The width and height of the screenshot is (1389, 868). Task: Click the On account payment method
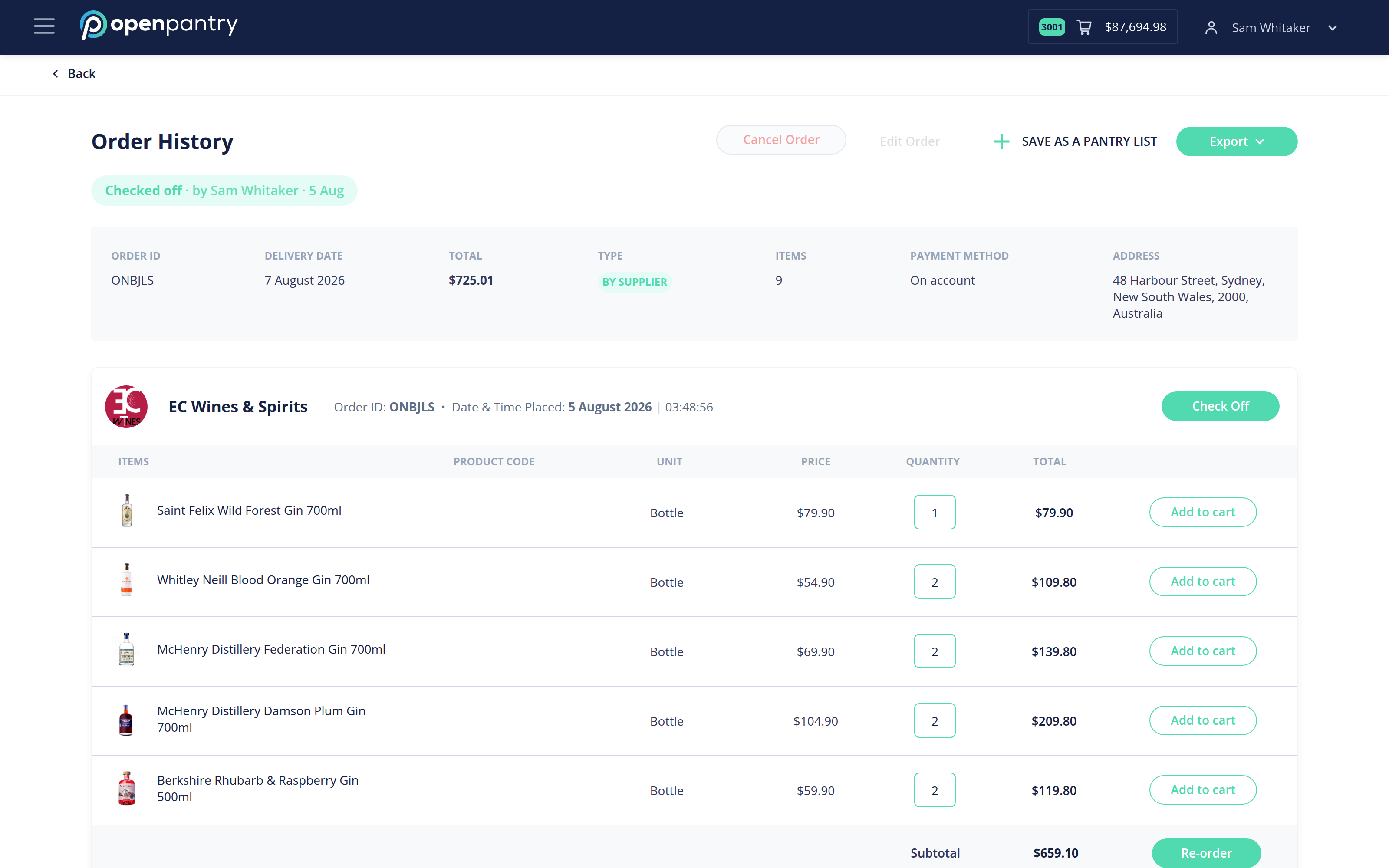(942, 280)
